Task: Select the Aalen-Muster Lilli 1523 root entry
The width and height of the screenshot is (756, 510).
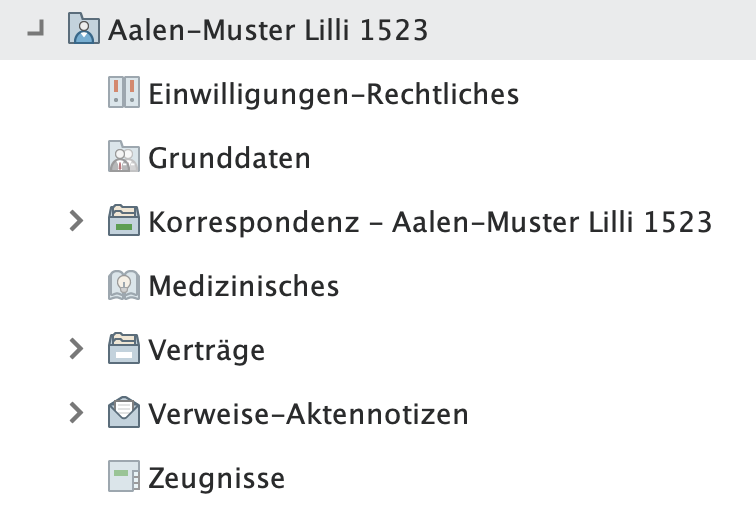Action: 267,30
